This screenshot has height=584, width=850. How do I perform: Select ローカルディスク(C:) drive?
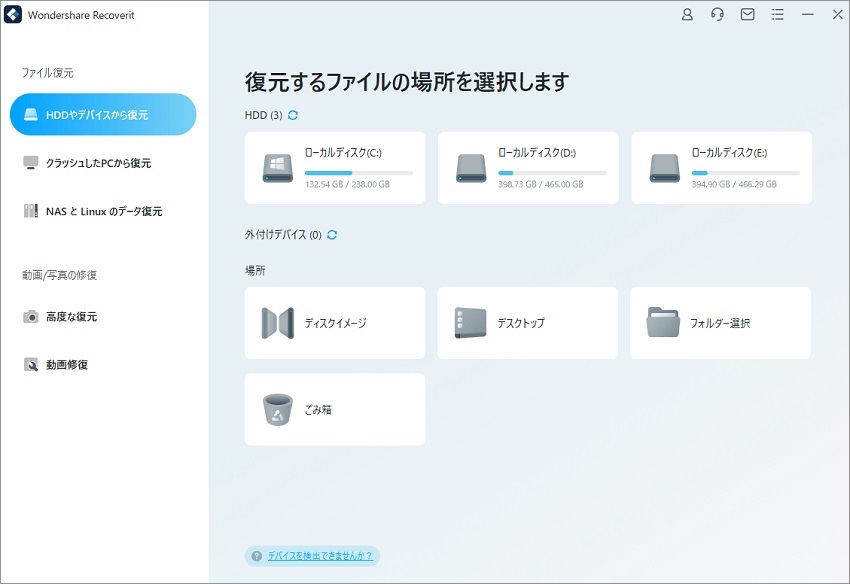(x=334, y=167)
